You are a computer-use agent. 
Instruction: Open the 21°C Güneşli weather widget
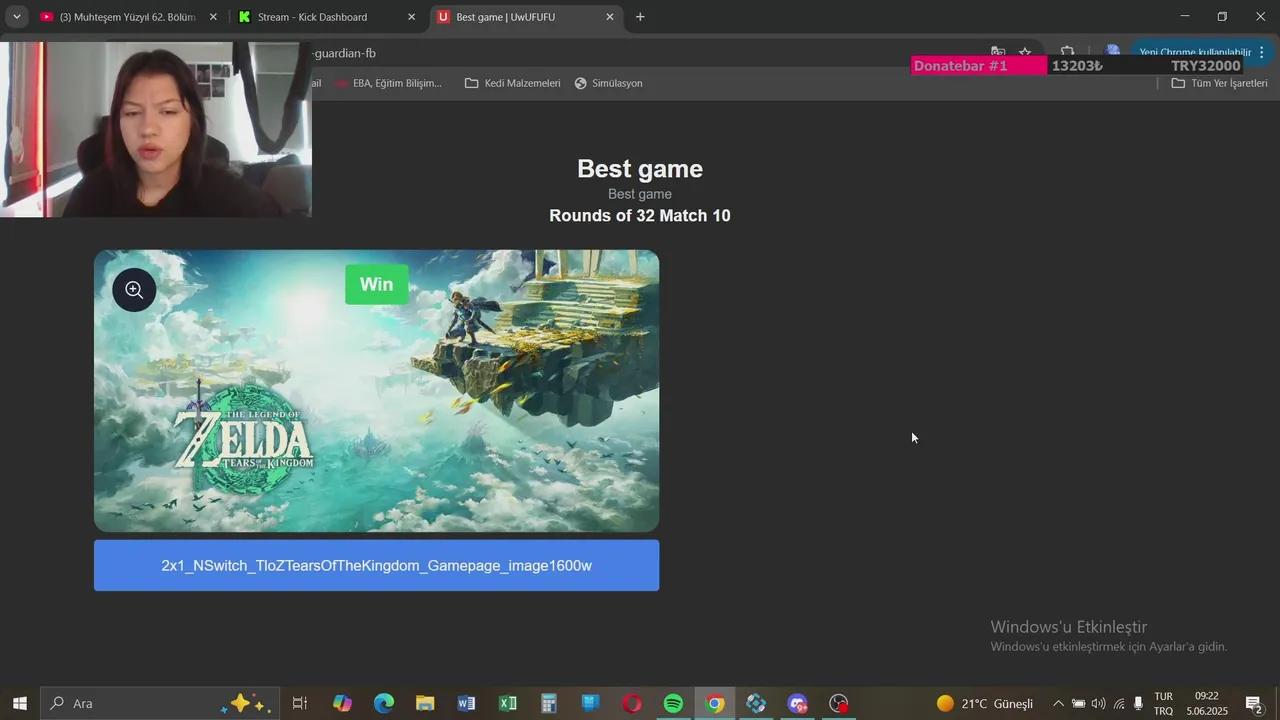(x=984, y=704)
